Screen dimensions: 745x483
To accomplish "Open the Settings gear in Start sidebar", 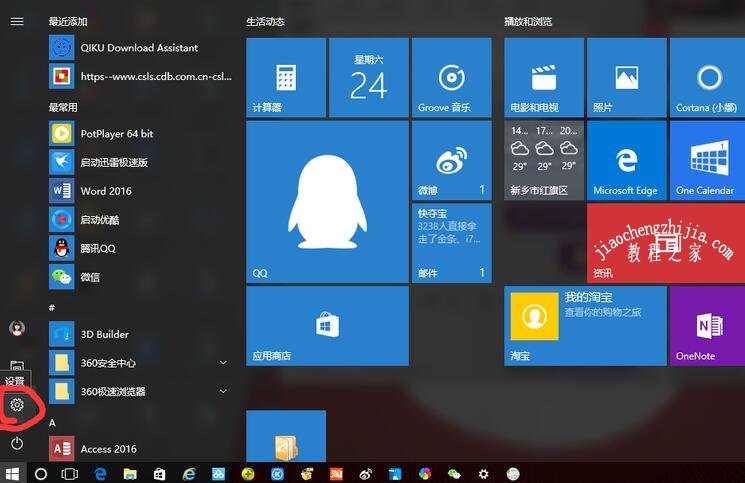I will [x=17, y=405].
